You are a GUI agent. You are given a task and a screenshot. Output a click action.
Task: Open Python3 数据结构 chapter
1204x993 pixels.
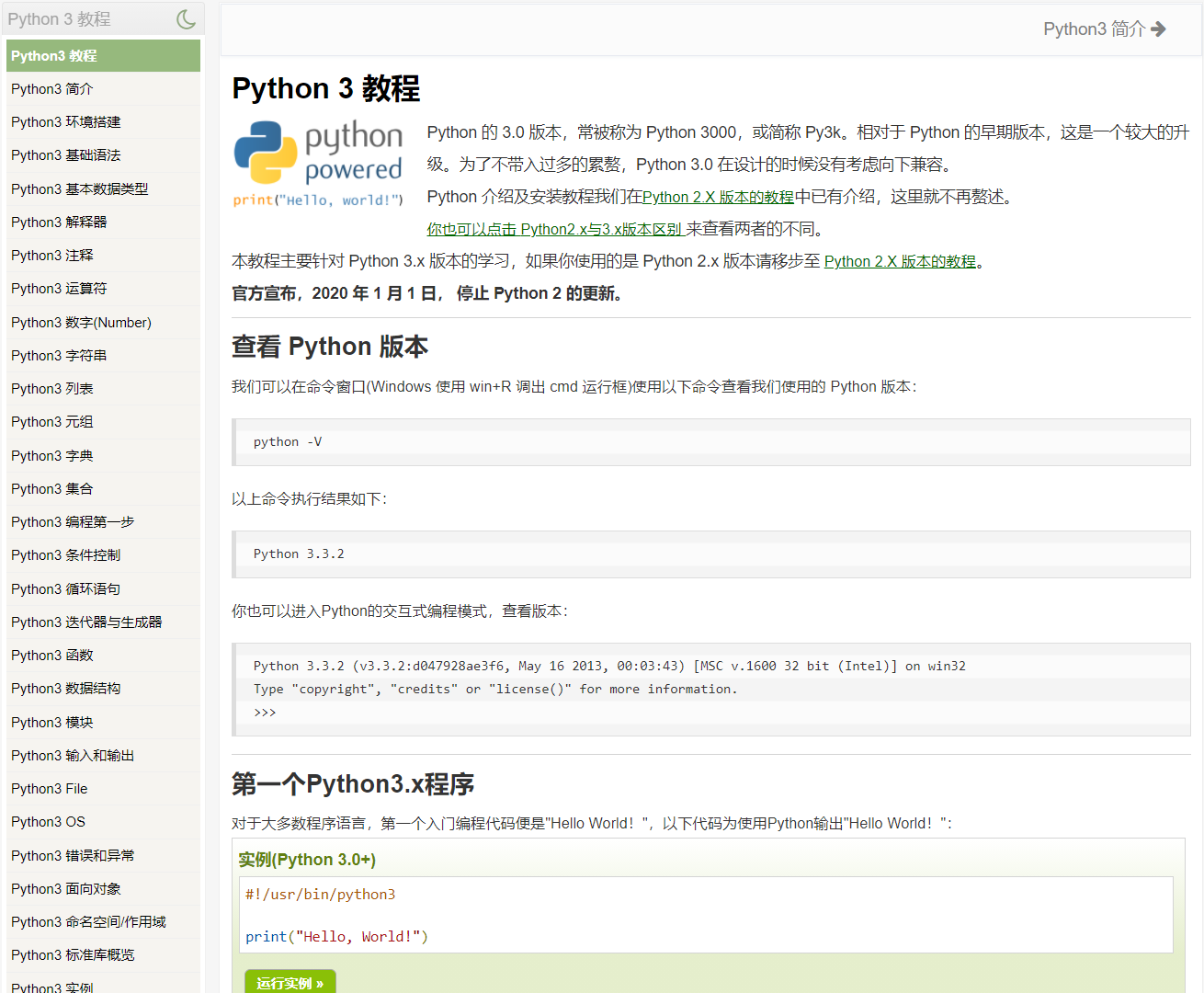pos(103,689)
